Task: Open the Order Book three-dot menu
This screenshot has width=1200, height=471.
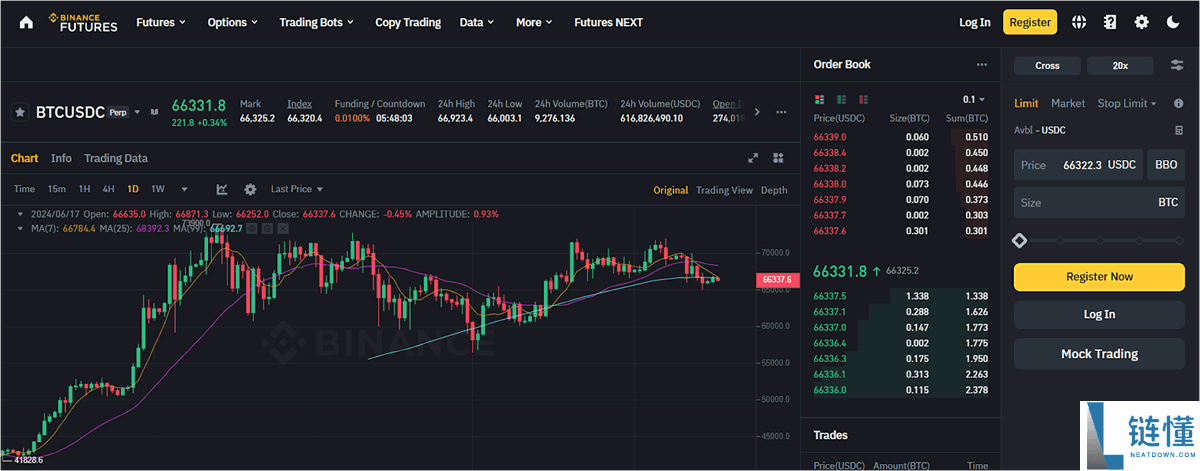Action: (982, 64)
